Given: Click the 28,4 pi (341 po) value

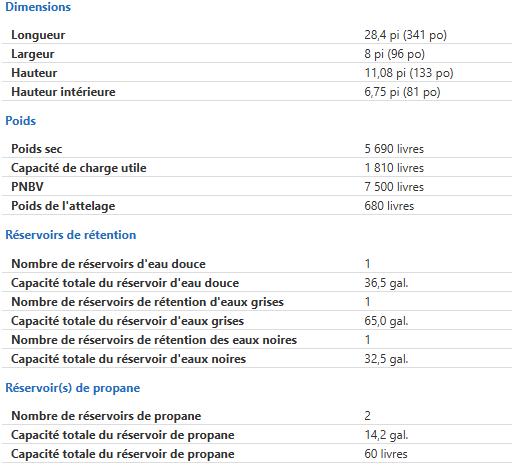Looking at the screenshot, I should [x=405, y=35].
